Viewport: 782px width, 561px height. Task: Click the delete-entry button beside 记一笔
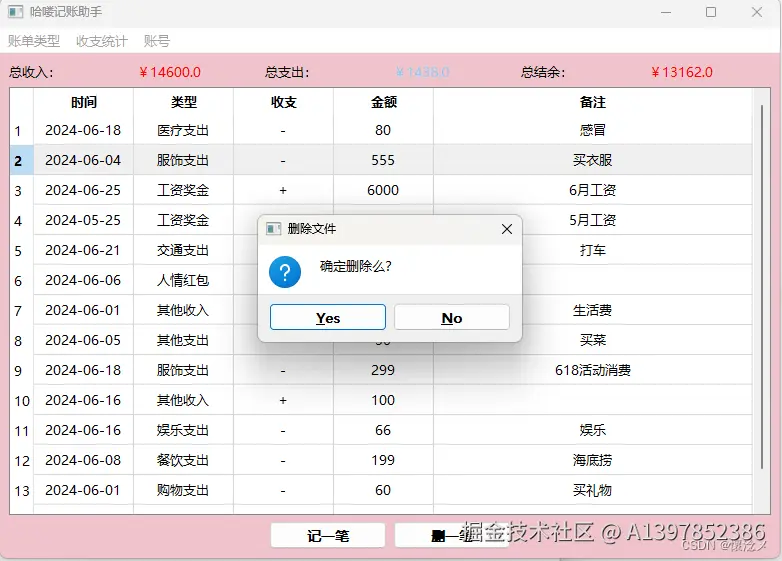tap(452, 536)
